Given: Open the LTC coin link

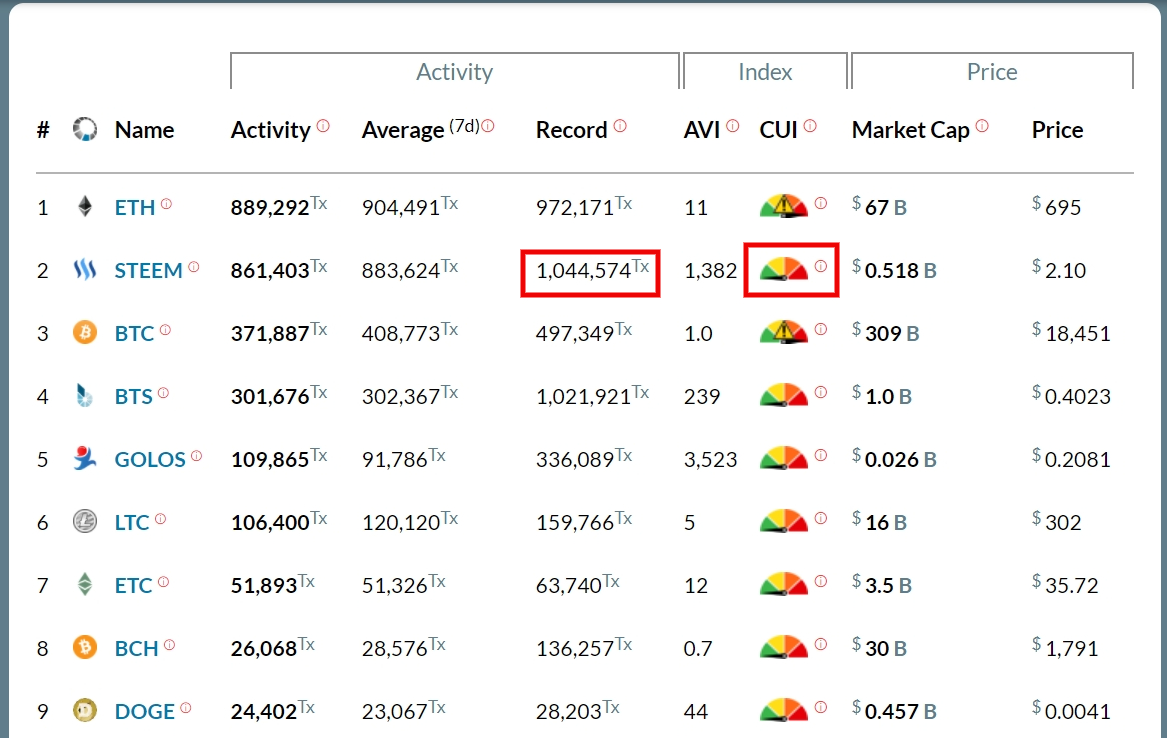Looking at the screenshot, I should 132,523.
